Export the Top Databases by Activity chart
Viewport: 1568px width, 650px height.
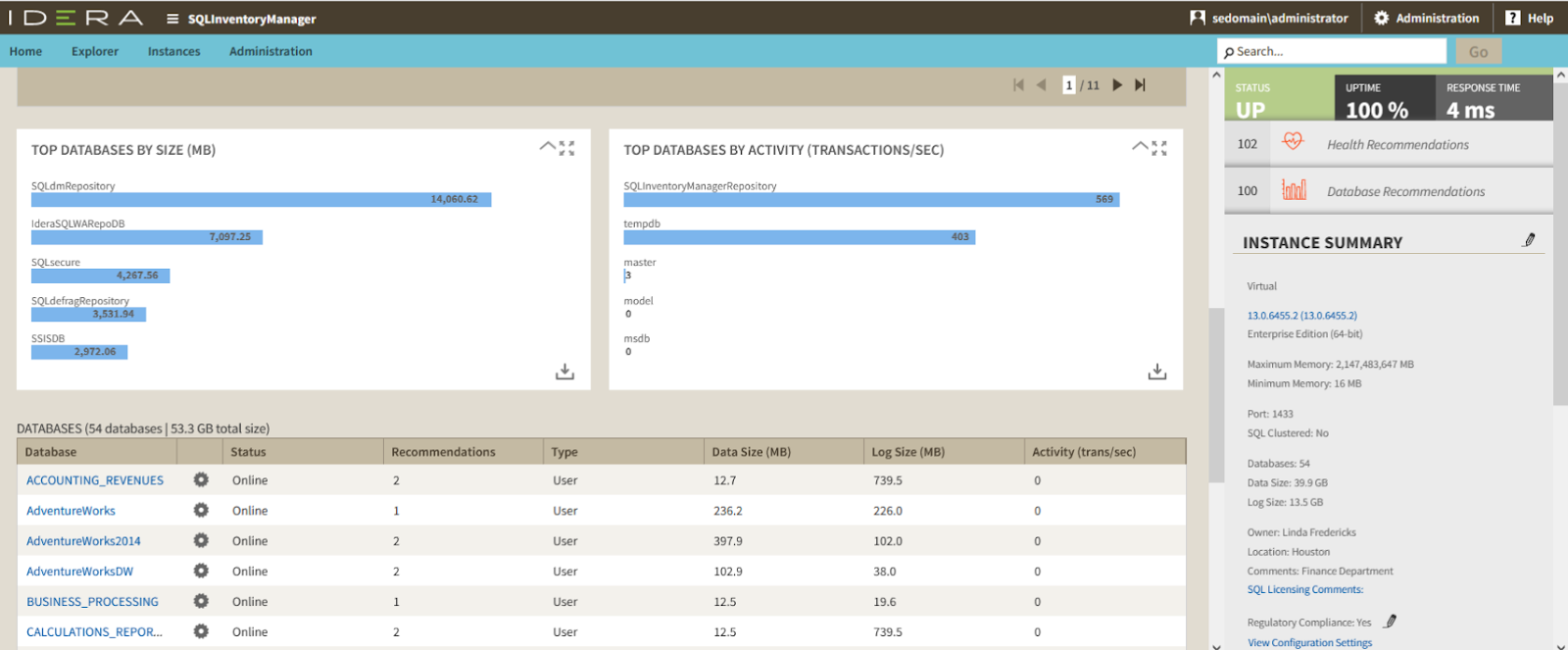point(1157,372)
